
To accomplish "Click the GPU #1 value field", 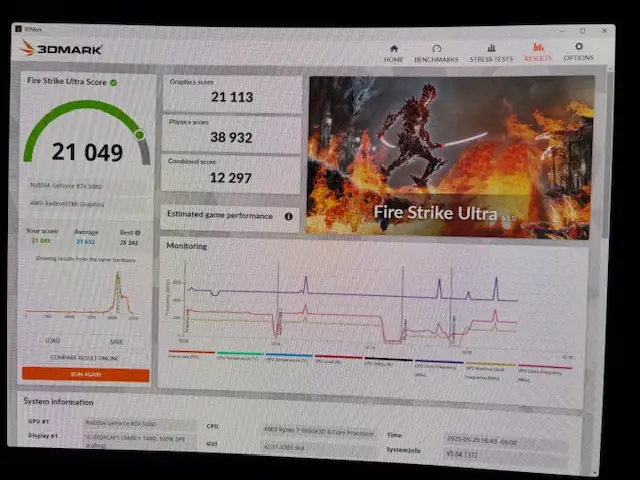I will (x=139, y=424).
